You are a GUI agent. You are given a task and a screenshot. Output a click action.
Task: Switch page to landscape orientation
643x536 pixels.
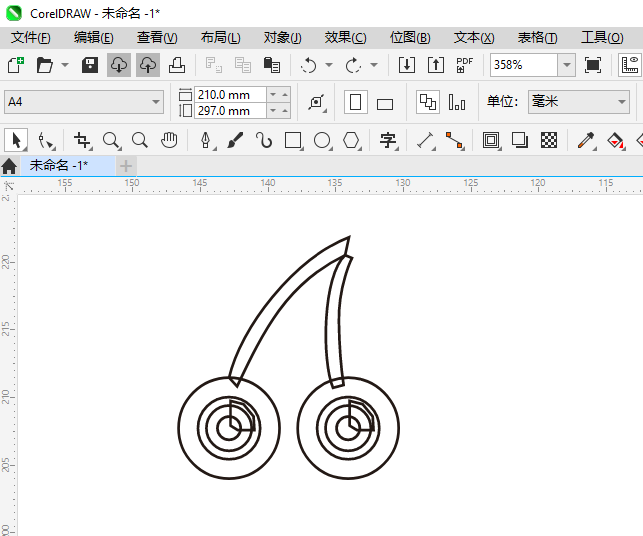click(x=384, y=102)
